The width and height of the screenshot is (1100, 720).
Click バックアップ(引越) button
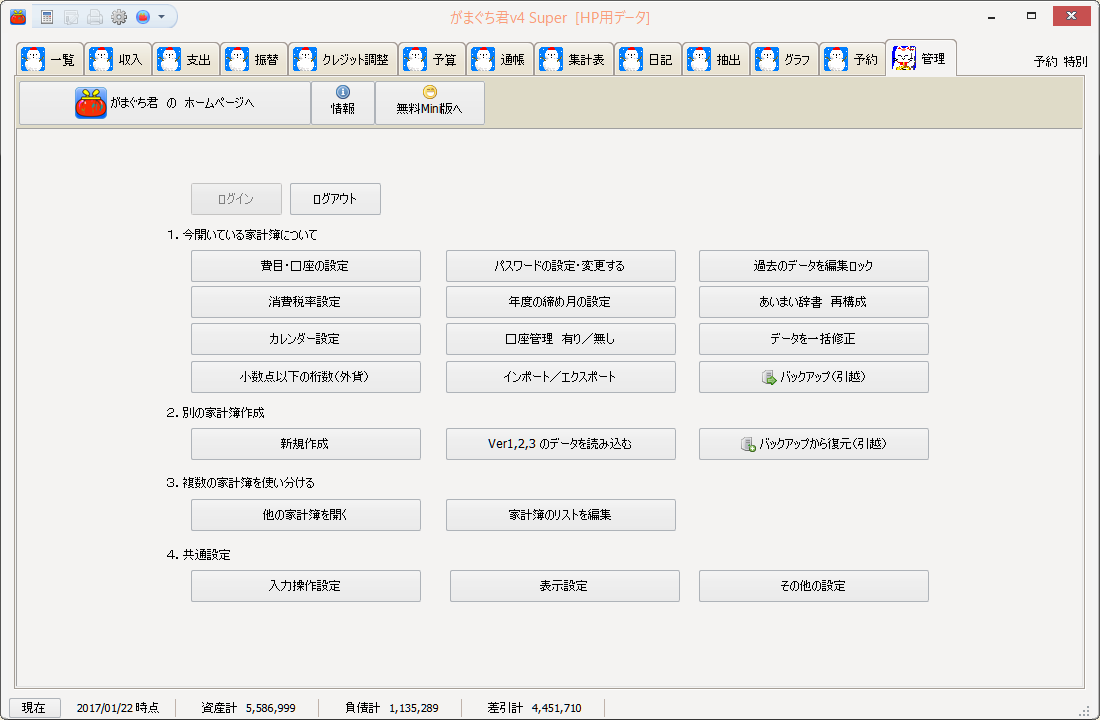click(x=814, y=377)
